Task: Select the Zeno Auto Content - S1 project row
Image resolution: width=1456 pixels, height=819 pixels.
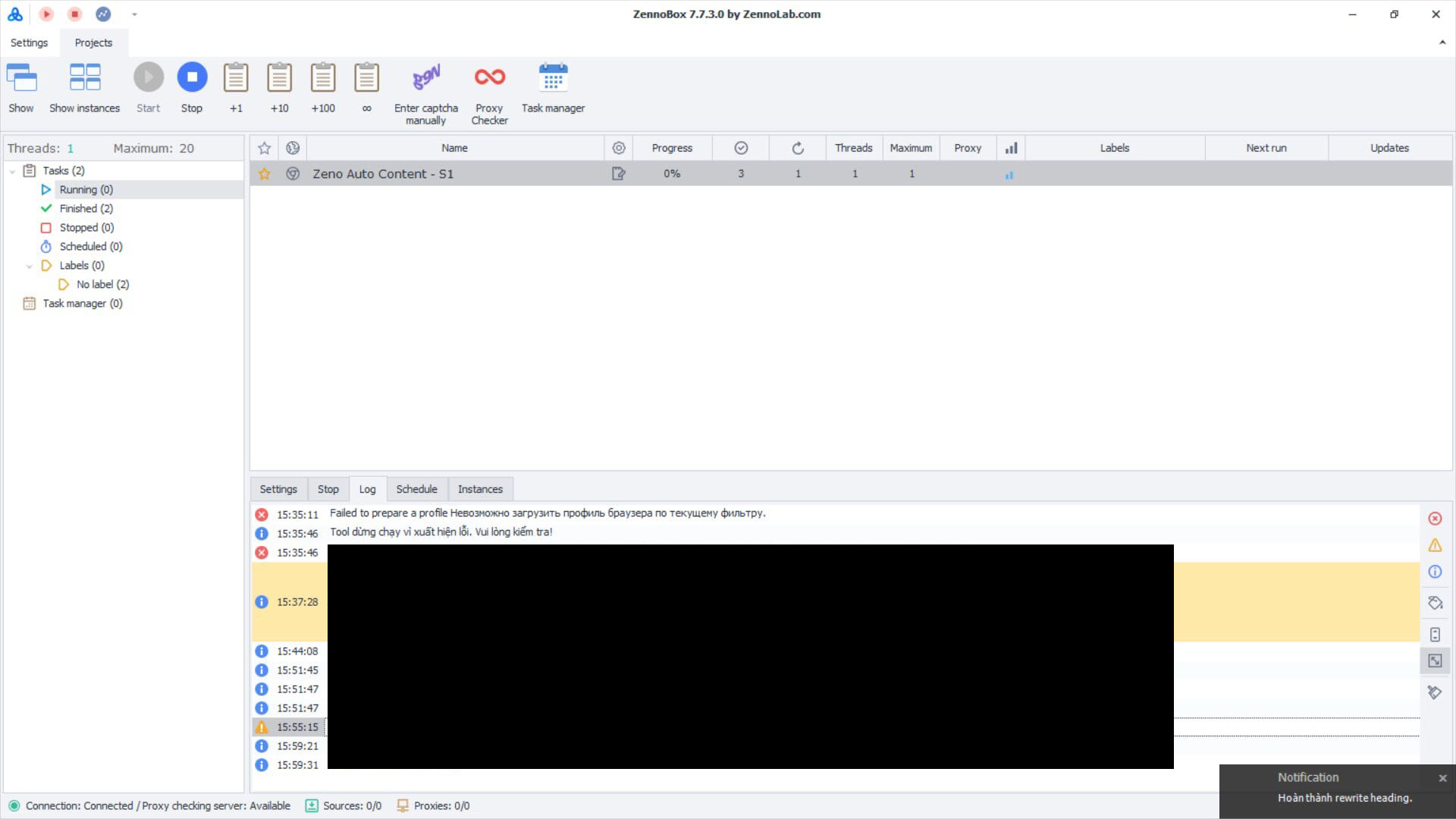Action: pos(851,174)
